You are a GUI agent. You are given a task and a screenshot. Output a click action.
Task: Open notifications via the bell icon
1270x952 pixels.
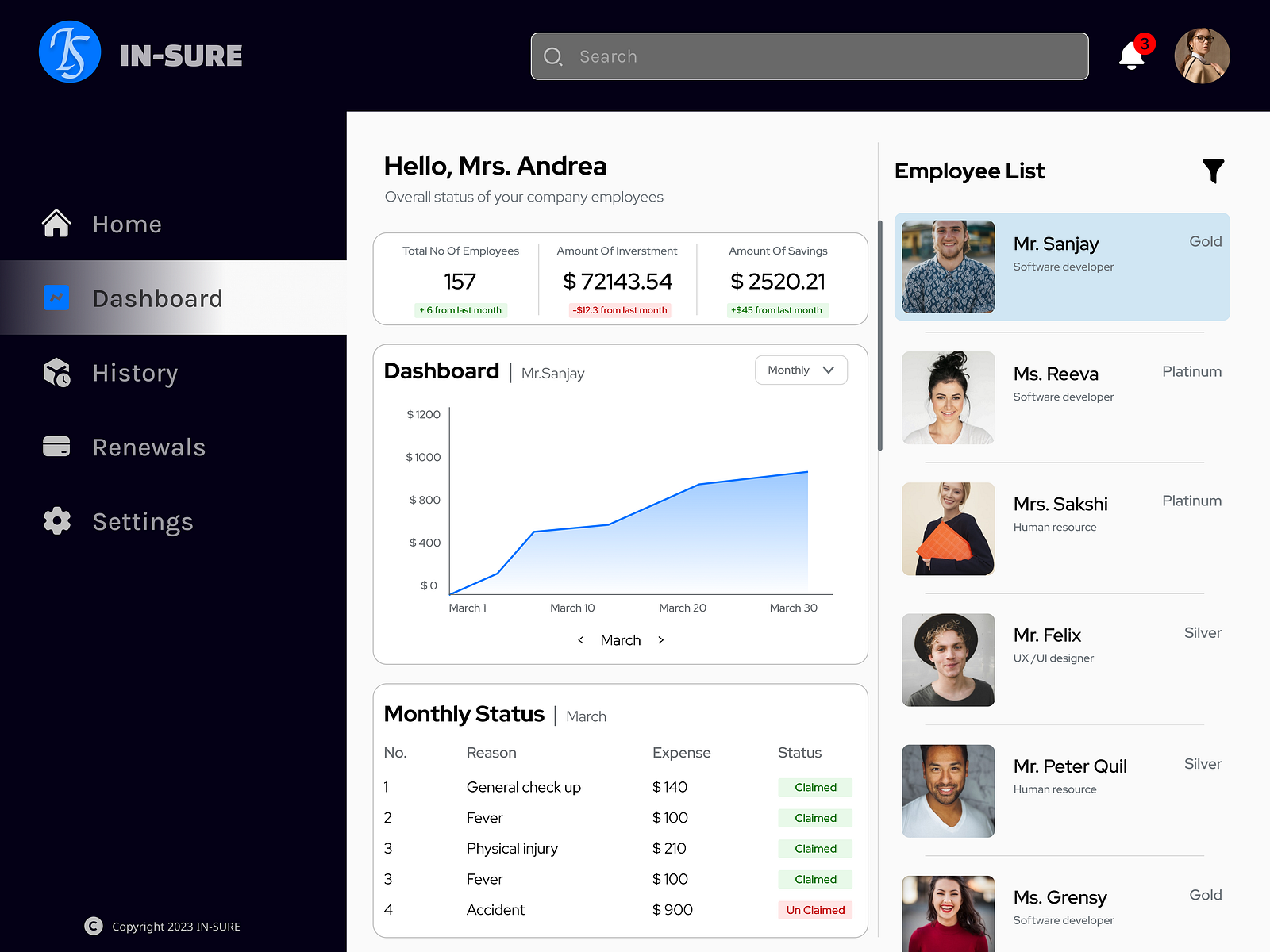pos(1133,56)
